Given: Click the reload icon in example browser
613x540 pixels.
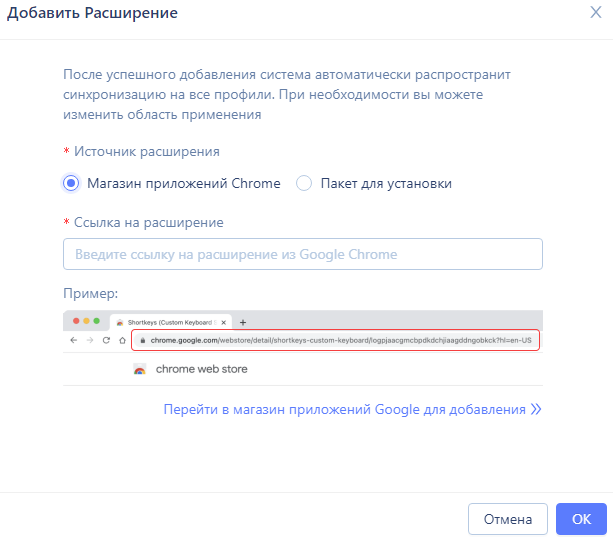Looking at the screenshot, I should (106, 340).
